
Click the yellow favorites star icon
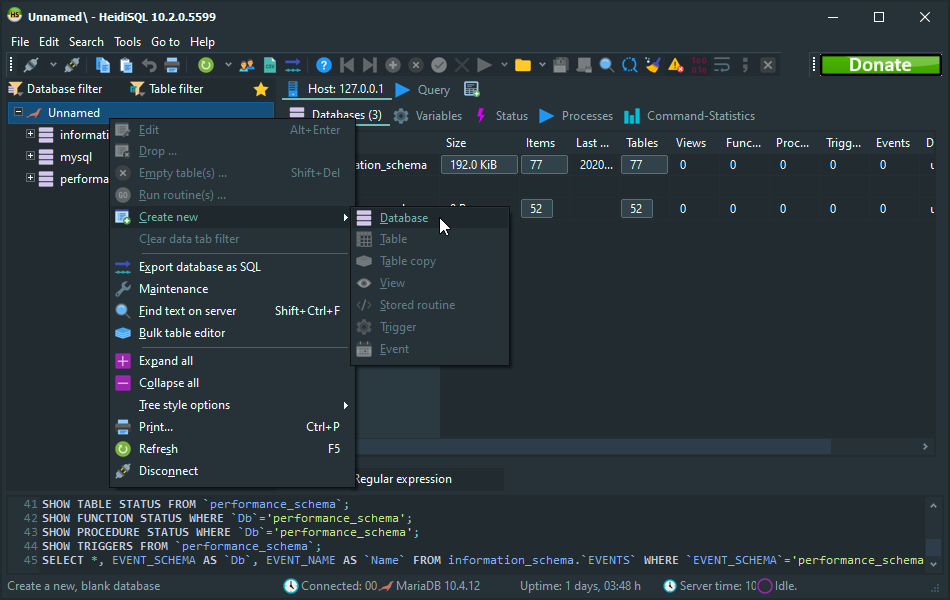[261, 89]
